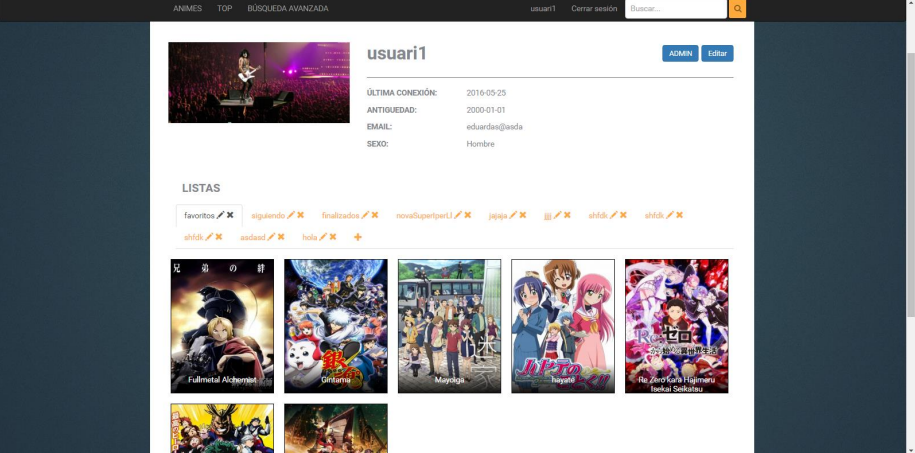Edit siguiendo list name with pencil icon
This screenshot has width=915, height=453.
pos(291,215)
